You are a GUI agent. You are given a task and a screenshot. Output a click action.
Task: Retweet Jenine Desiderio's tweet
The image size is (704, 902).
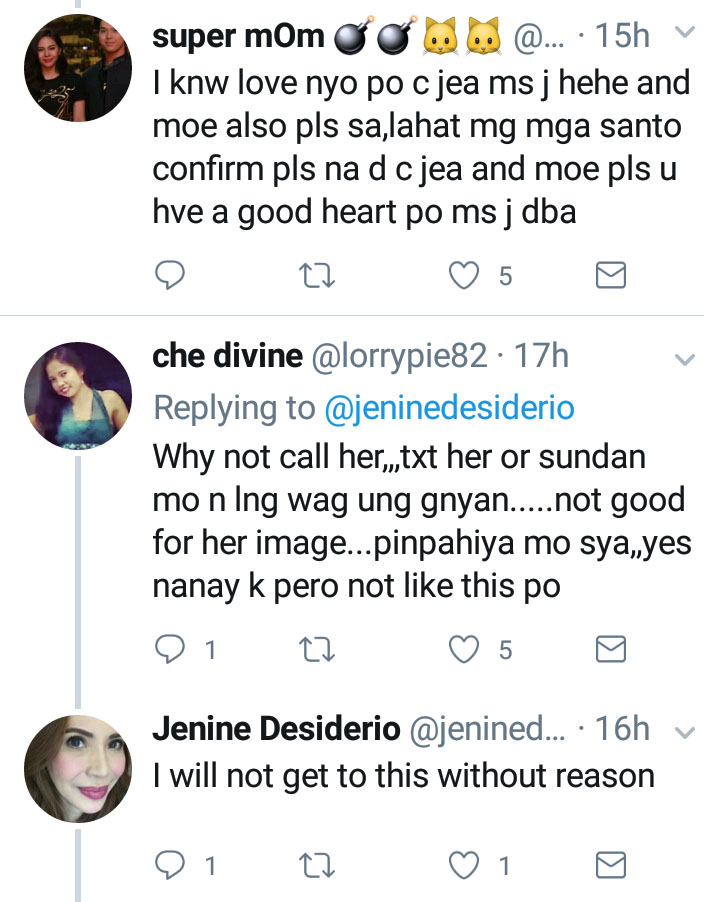[319, 864]
